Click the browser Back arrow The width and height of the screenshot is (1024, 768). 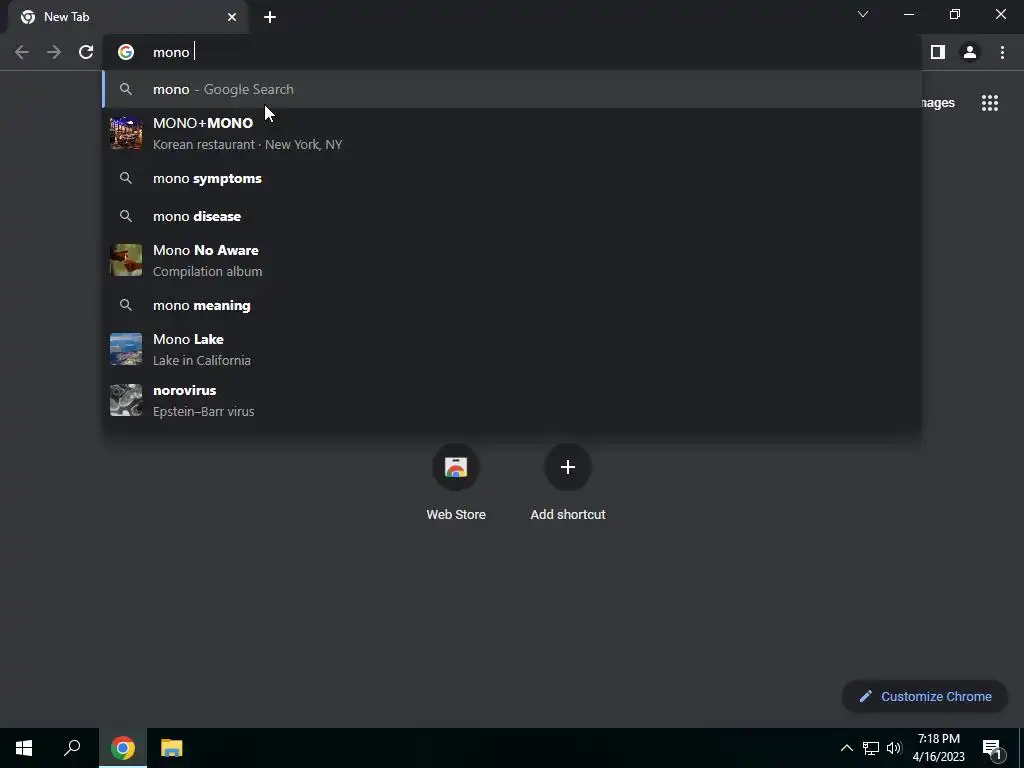pyautogui.click(x=22, y=52)
